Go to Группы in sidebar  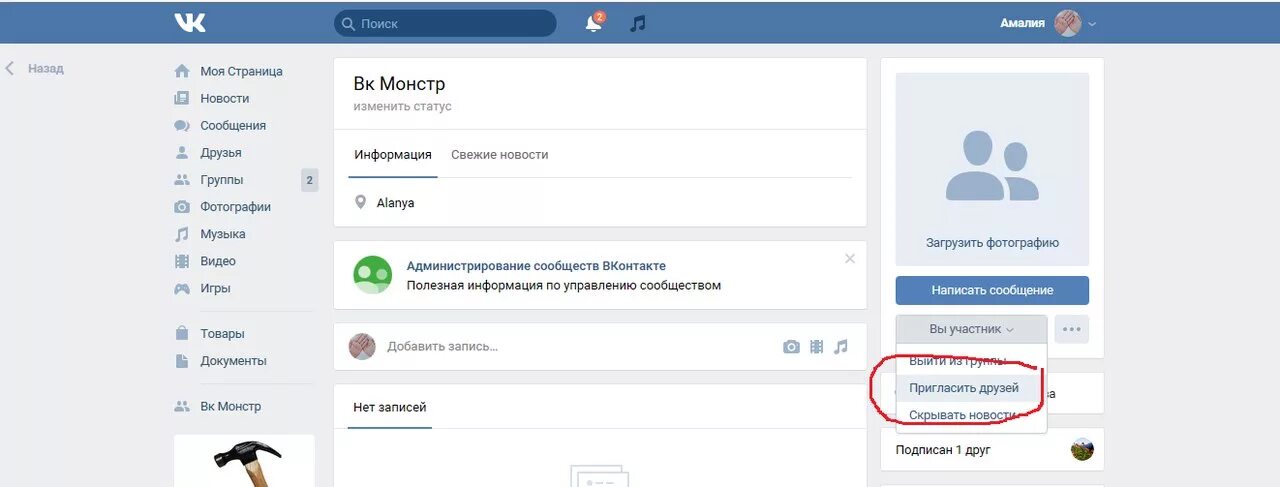point(221,180)
